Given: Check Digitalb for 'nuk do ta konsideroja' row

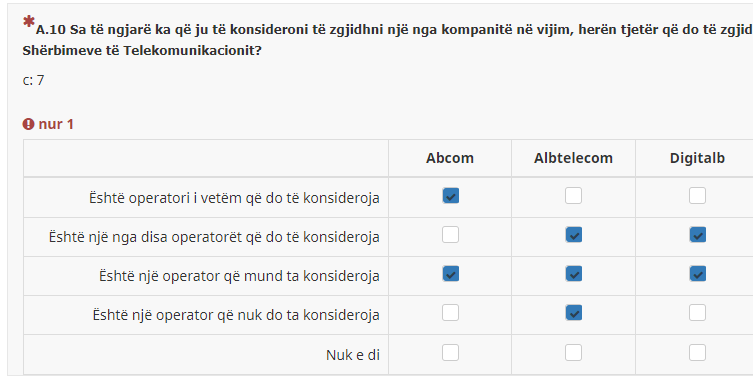Looking at the screenshot, I should coord(697,313).
